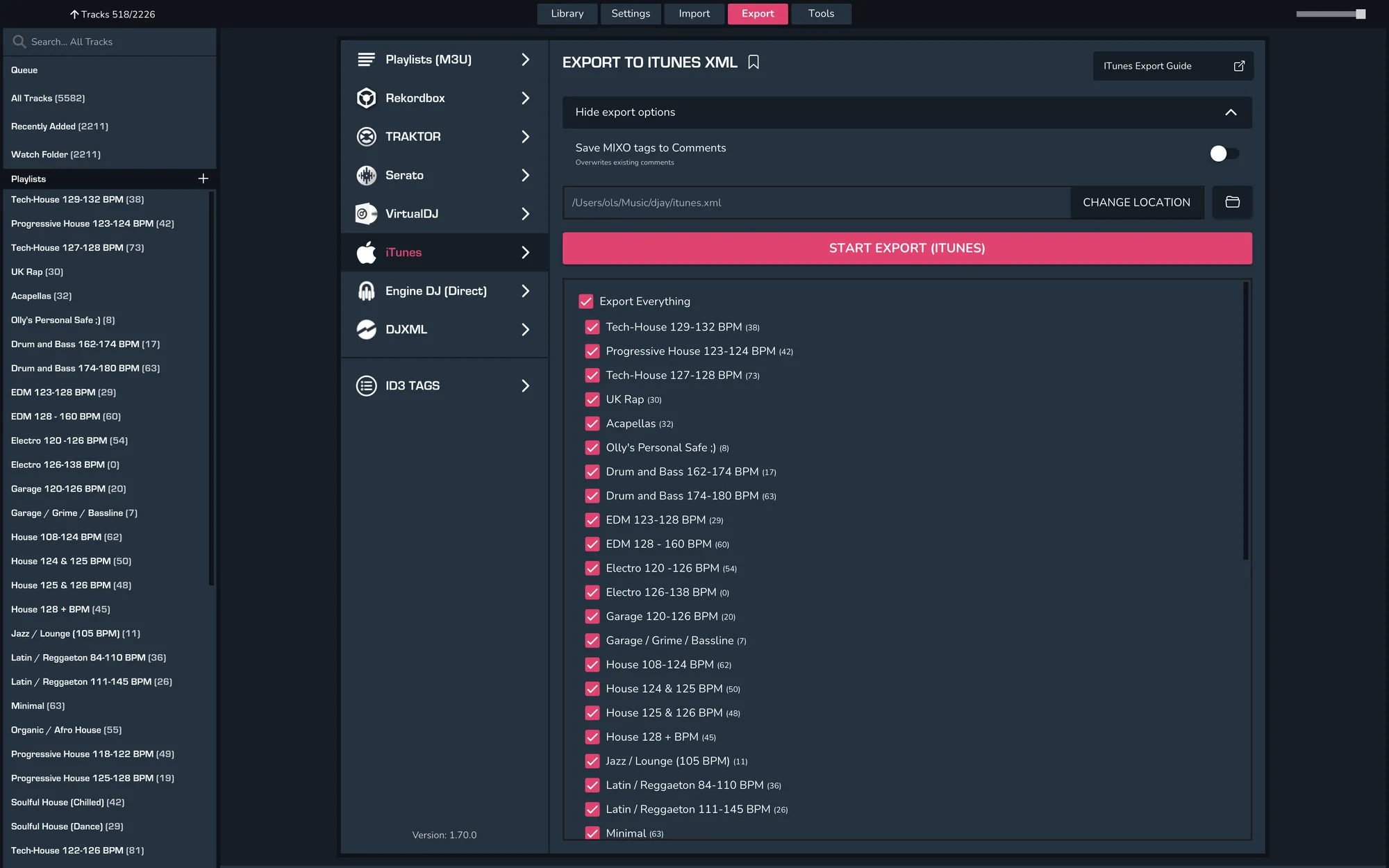
Task: Uncheck the Export Everything checkbox
Action: coord(585,301)
